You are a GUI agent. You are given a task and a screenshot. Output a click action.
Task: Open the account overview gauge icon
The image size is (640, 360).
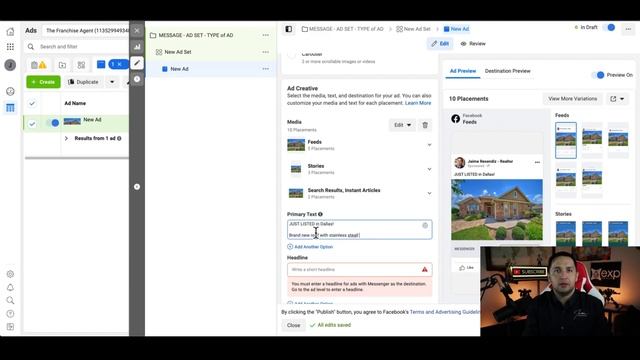click(10, 91)
